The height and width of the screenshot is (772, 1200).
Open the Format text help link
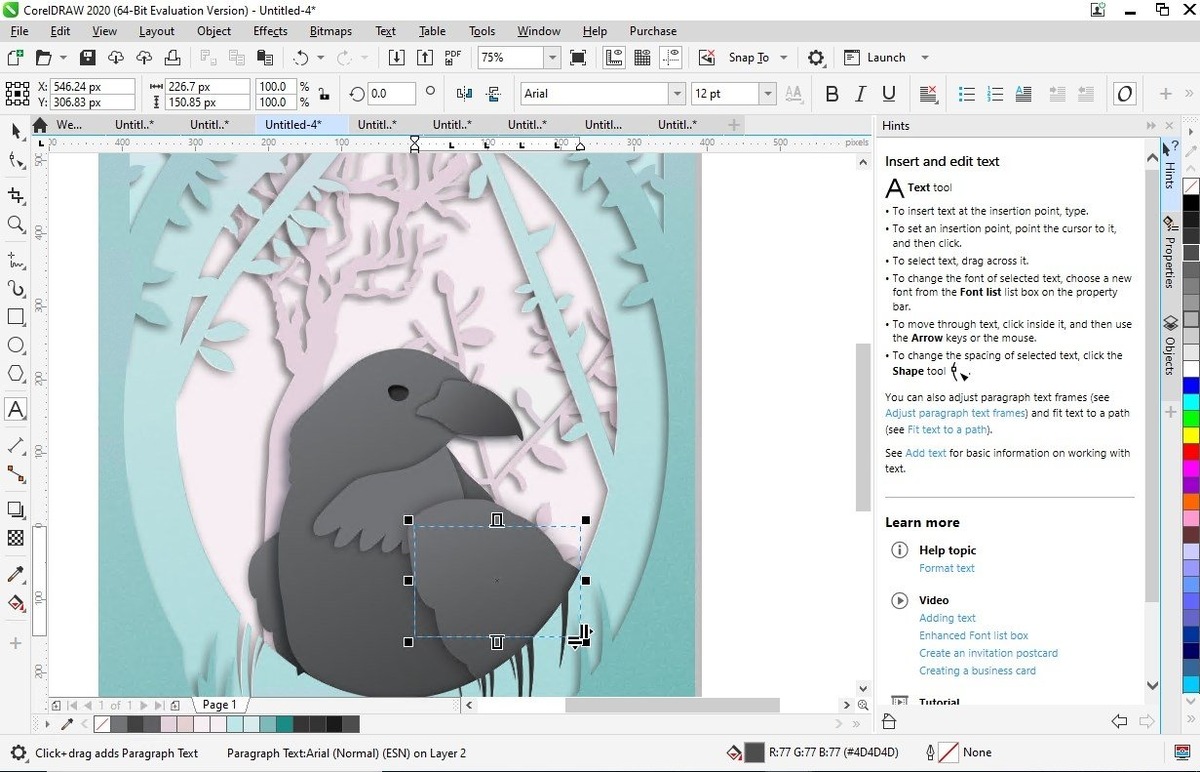point(946,568)
